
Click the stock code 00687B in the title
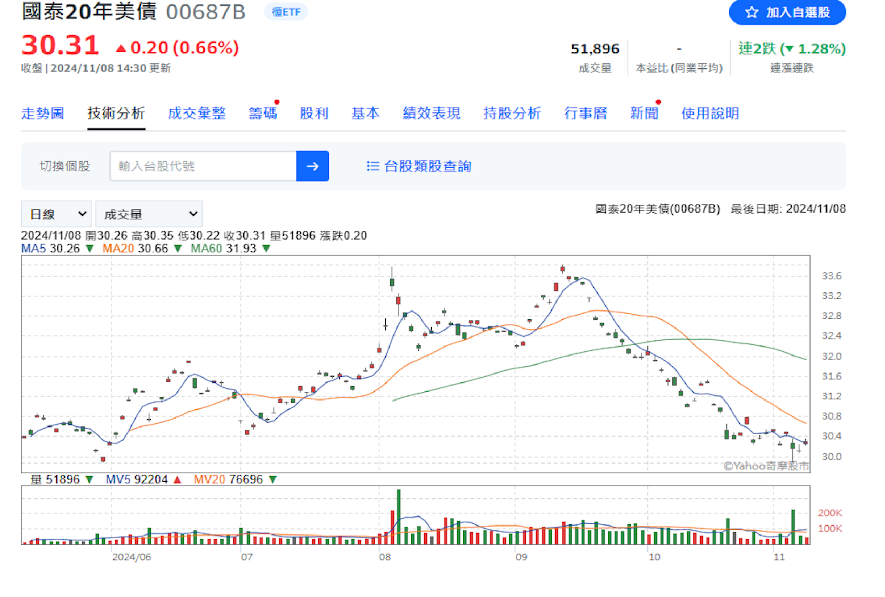click(205, 12)
